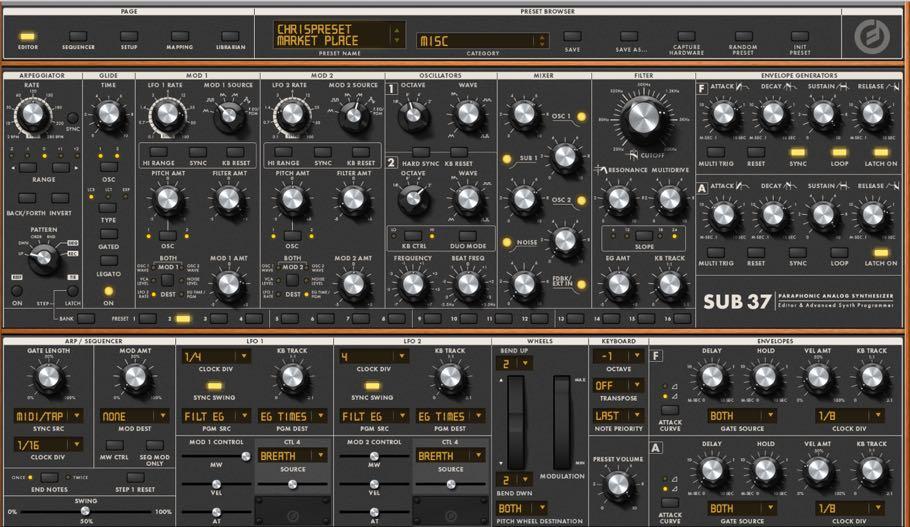
Task: Click the Filter Resonance knob
Action: point(618,199)
